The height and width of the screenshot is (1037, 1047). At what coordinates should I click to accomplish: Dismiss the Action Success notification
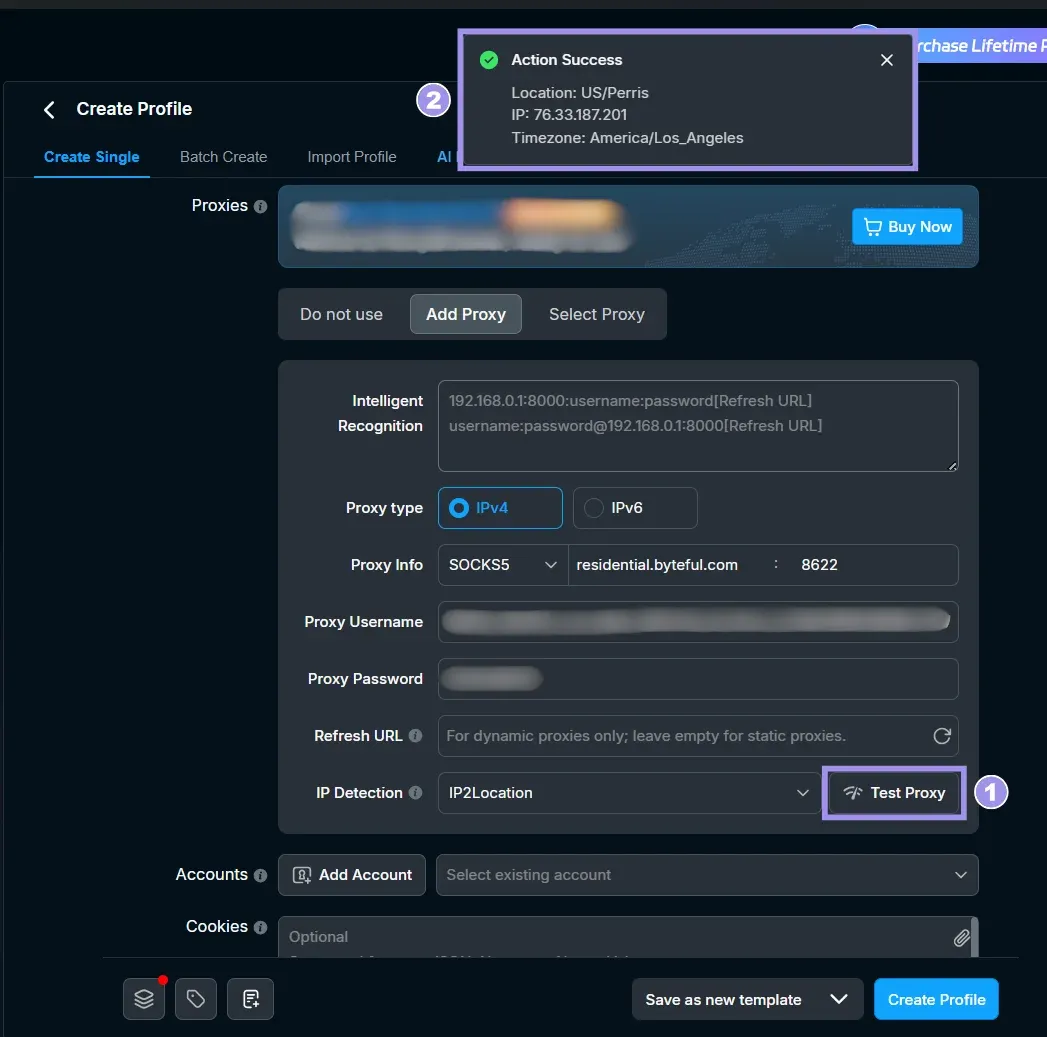[886, 60]
